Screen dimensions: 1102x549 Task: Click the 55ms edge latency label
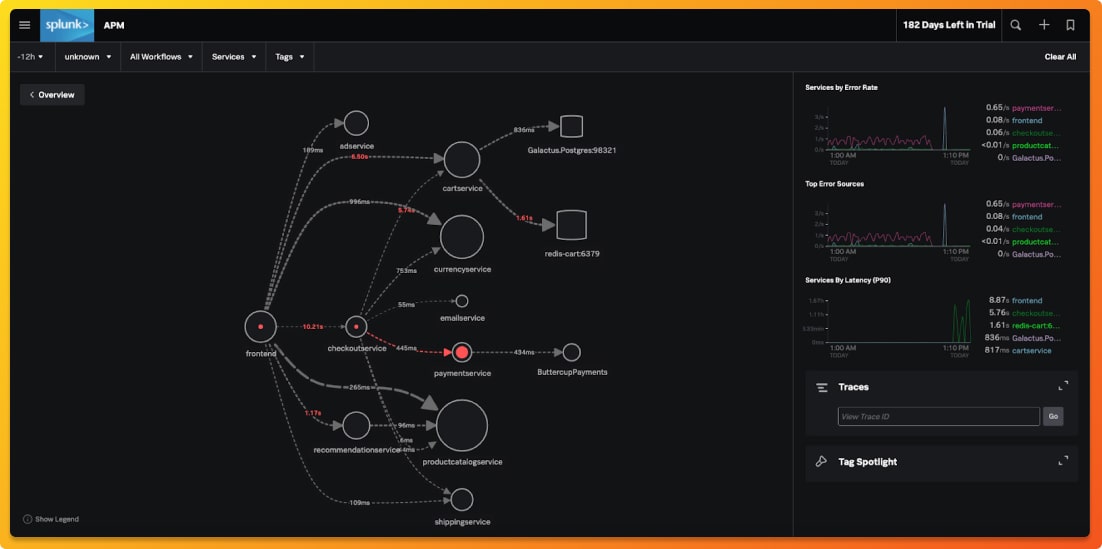tap(406, 304)
